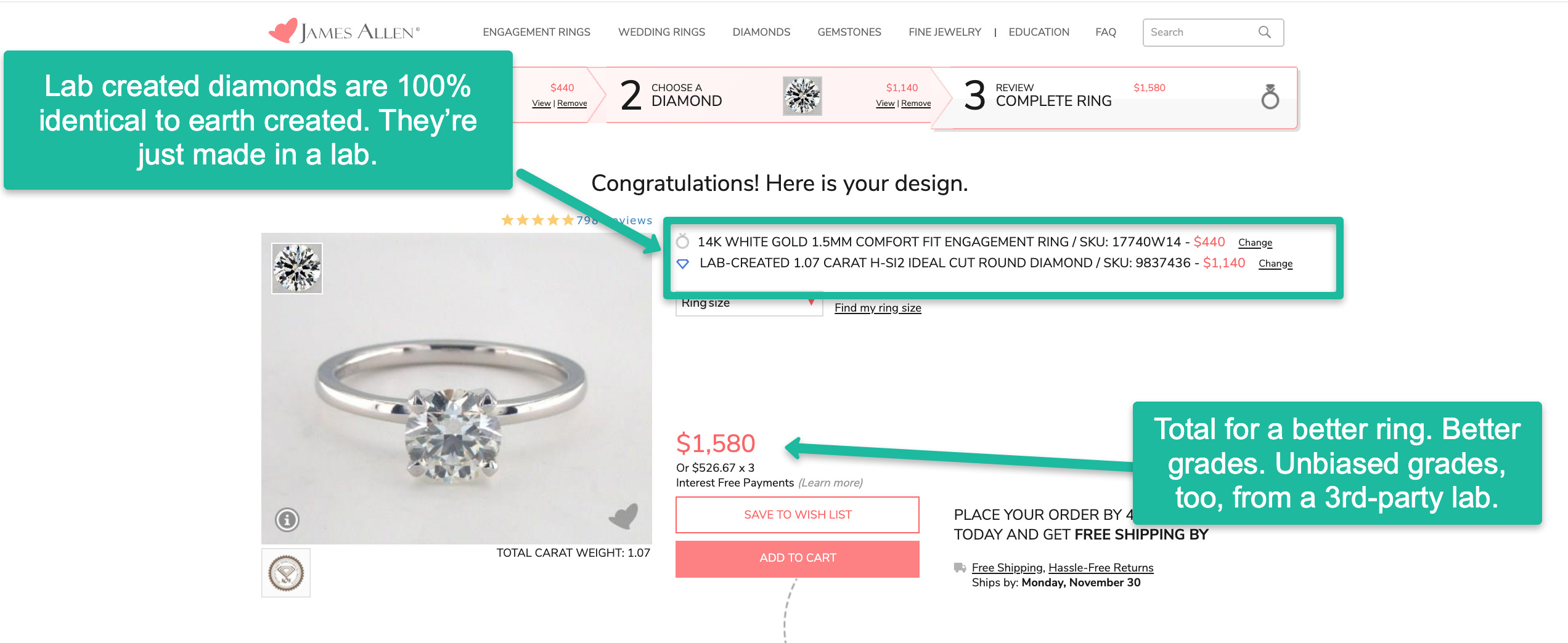The width and height of the screenshot is (1568, 643).
Task: Open the certificate badge thumbnail below the image
Action: point(286,573)
